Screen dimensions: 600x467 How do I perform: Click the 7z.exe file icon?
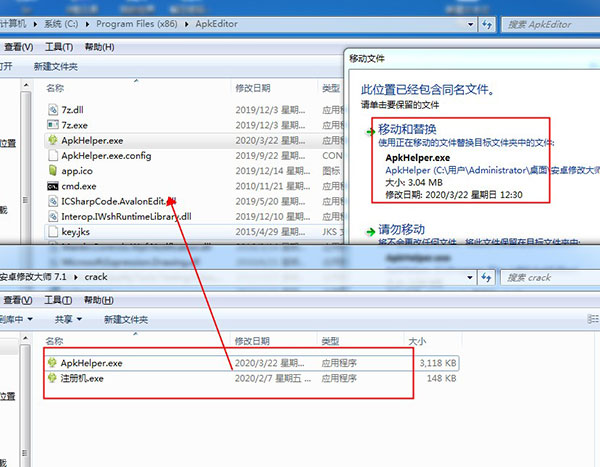coord(52,125)
